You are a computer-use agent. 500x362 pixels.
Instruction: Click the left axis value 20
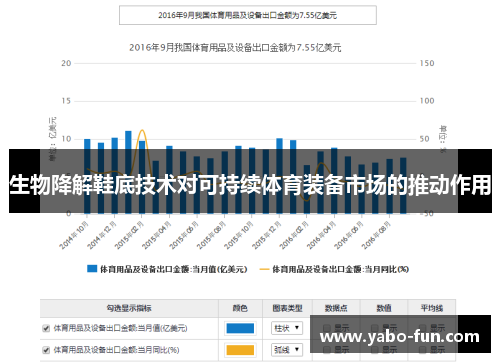pos(66,63)
